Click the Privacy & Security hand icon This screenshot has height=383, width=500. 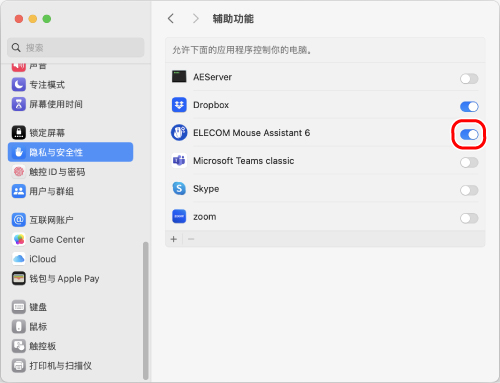(19, 152)
